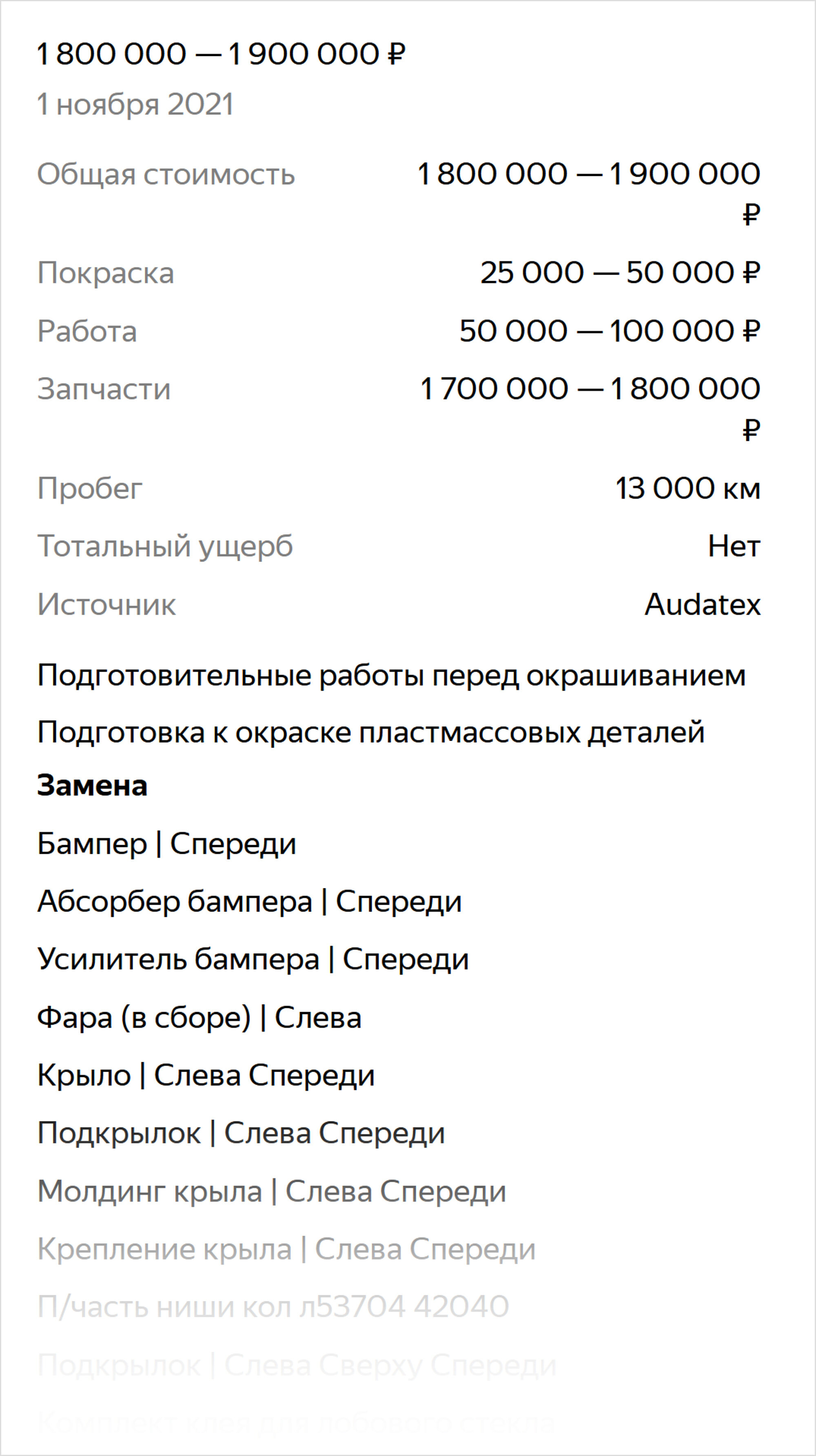This screenshot has height=1456, width=816.
Task: Select Абсорбер бампера | Спереди item
Action: [249, 901]
